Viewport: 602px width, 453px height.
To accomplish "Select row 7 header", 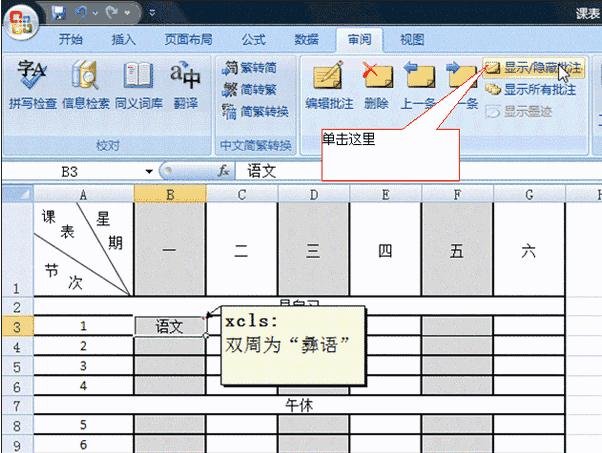I will click(18, 405).
